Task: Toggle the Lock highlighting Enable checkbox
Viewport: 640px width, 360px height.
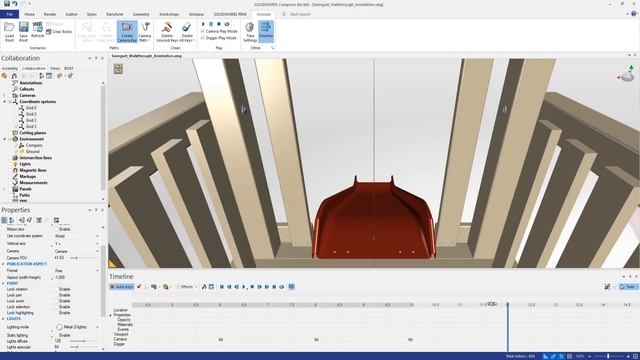Action: 57,313
